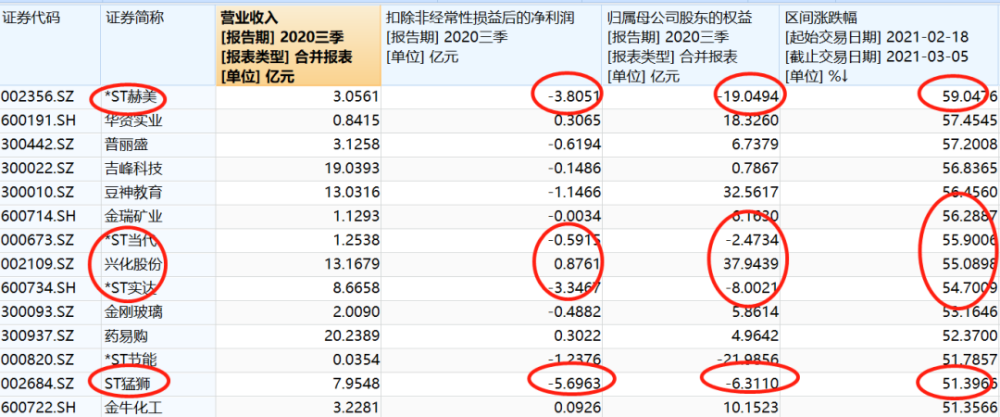Select stock code 000673.SZ
The image size is (1000, 417).
(38, 241)
